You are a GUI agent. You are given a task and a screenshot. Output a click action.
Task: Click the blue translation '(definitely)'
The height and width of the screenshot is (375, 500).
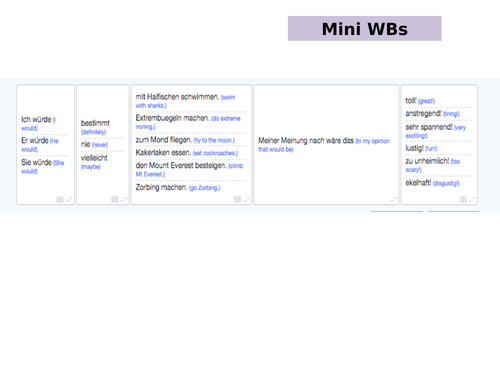[93, 132]
